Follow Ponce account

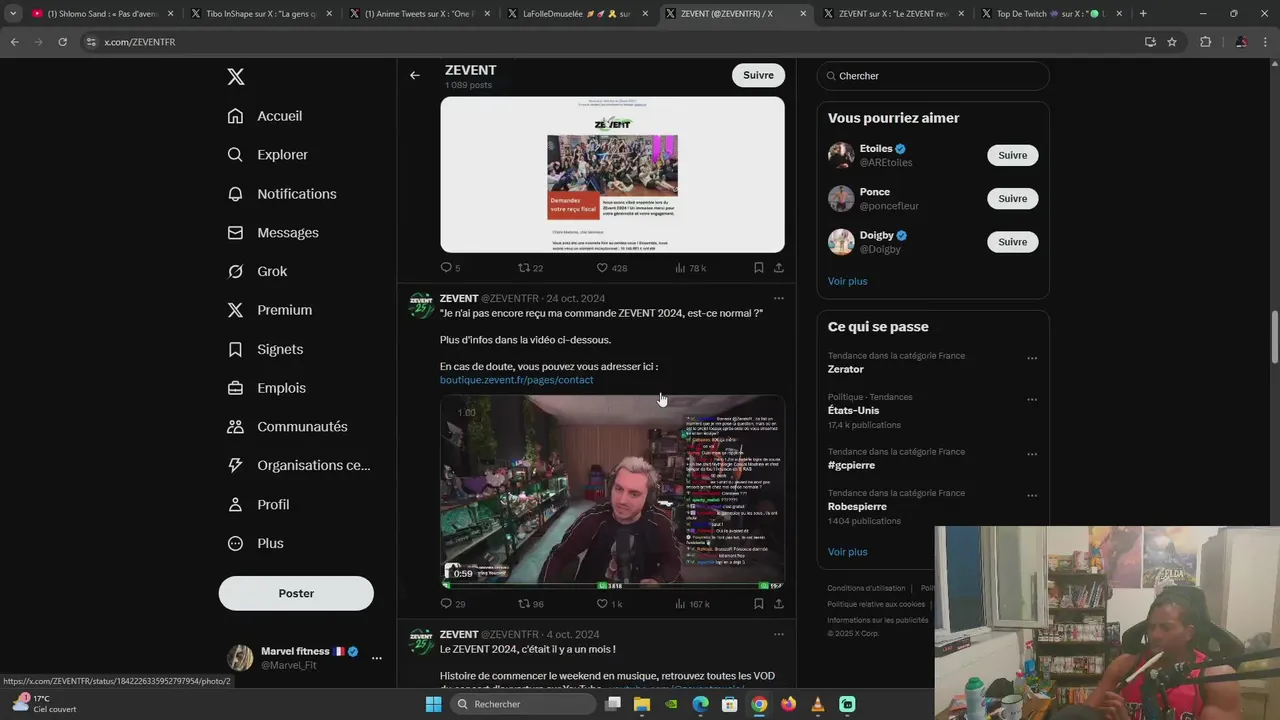(1012, 198)
